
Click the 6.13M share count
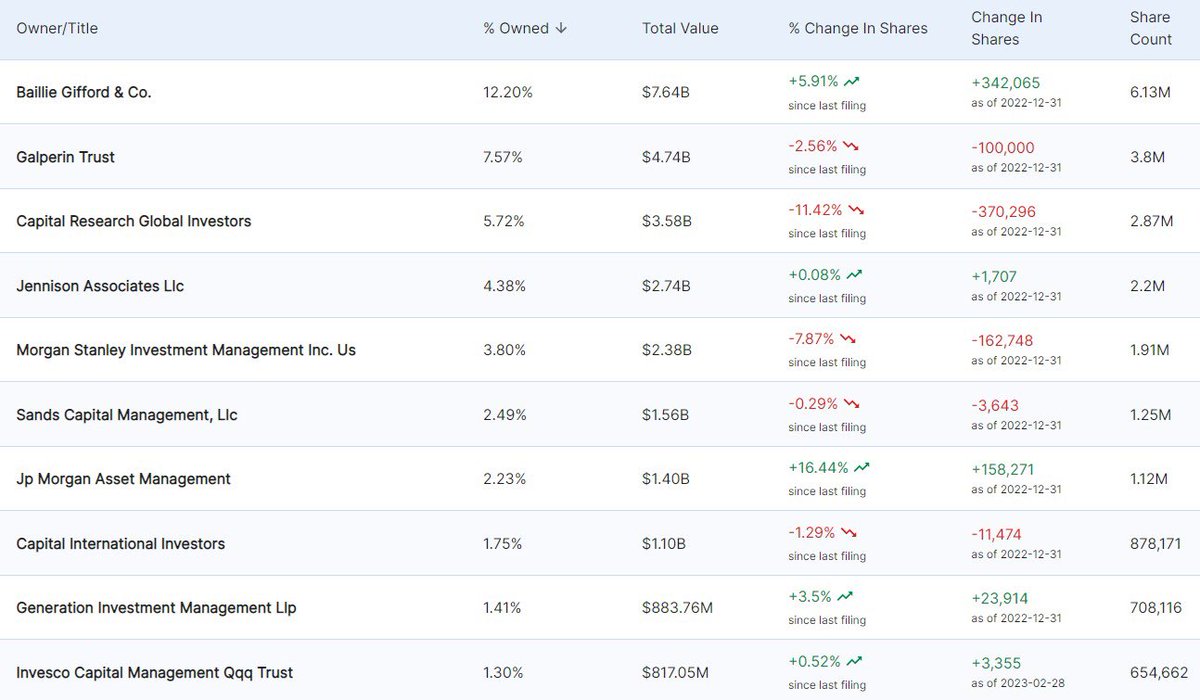point(1150,92)
